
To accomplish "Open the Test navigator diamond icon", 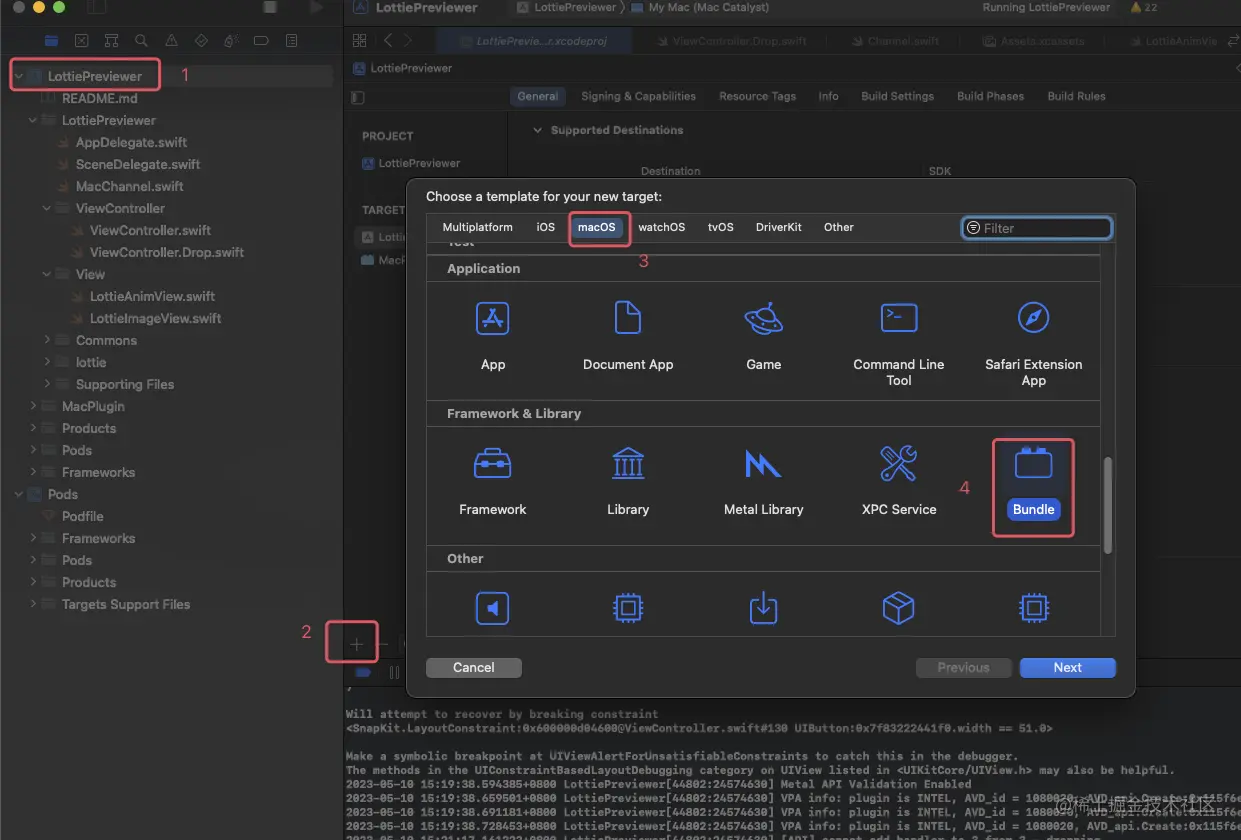I will [201, 41].
